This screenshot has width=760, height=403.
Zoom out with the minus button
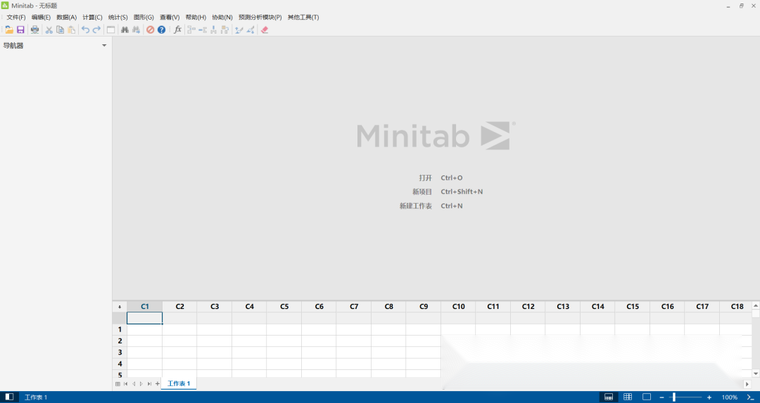click(x=662, y=397)
